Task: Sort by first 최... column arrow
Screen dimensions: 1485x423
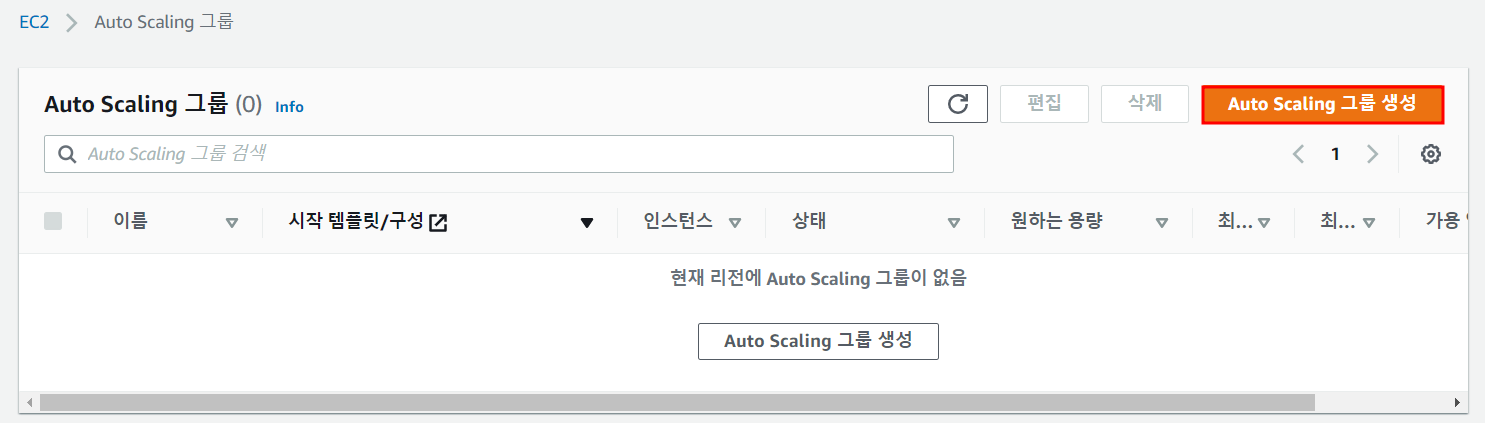Action: (1264, 223)
